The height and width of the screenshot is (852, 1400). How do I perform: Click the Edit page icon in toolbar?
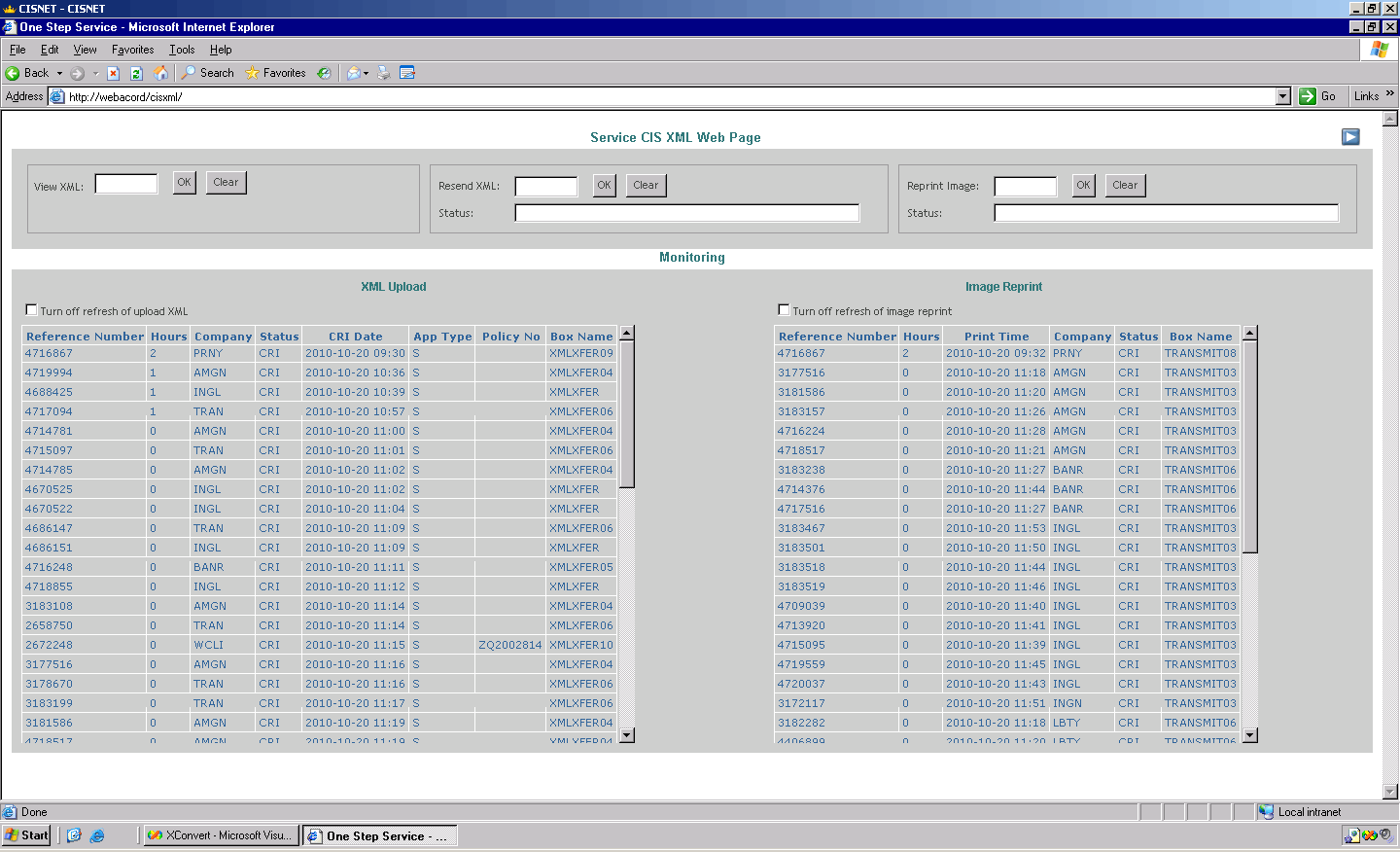pyautogui.click(x=407, y=73)
